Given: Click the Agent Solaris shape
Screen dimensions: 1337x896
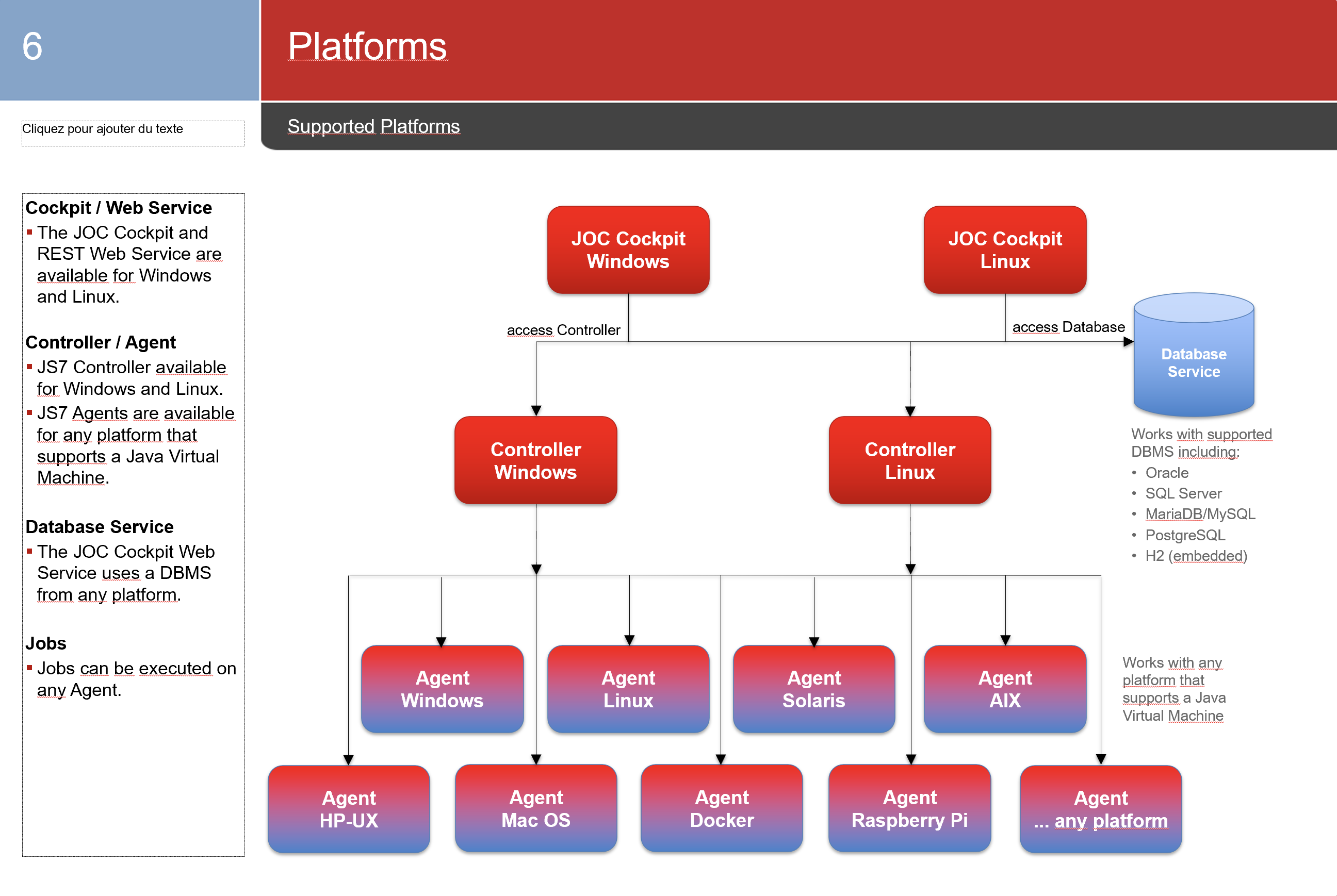Looking at the screenshot, I should tap(814, 689).
